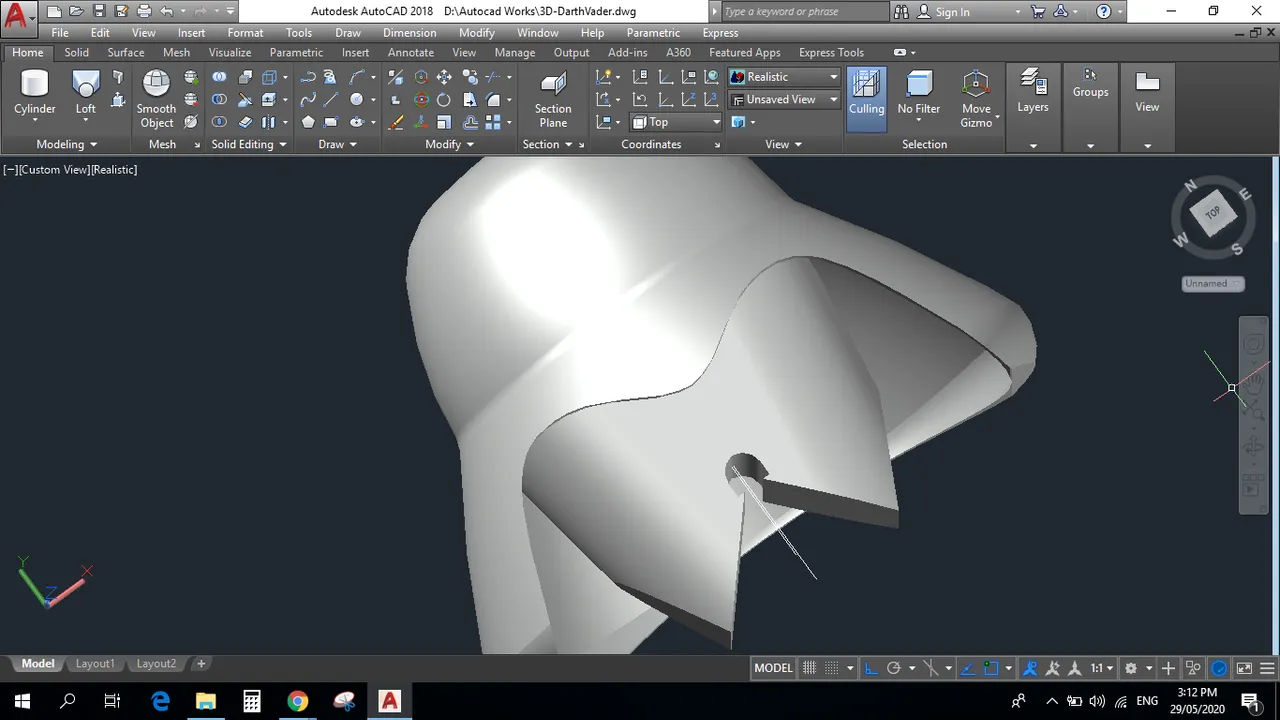
Task: Open Chrome from the Windows taskbar
Action: point(298,700)
